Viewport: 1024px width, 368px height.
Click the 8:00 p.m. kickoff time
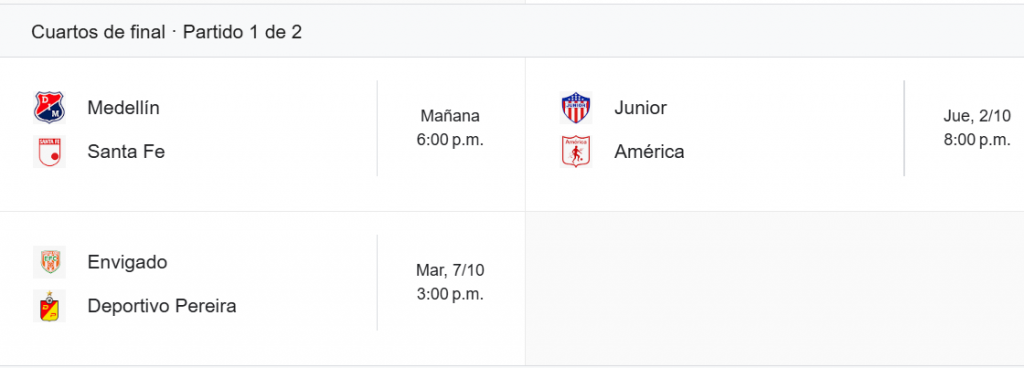[977, 140]
